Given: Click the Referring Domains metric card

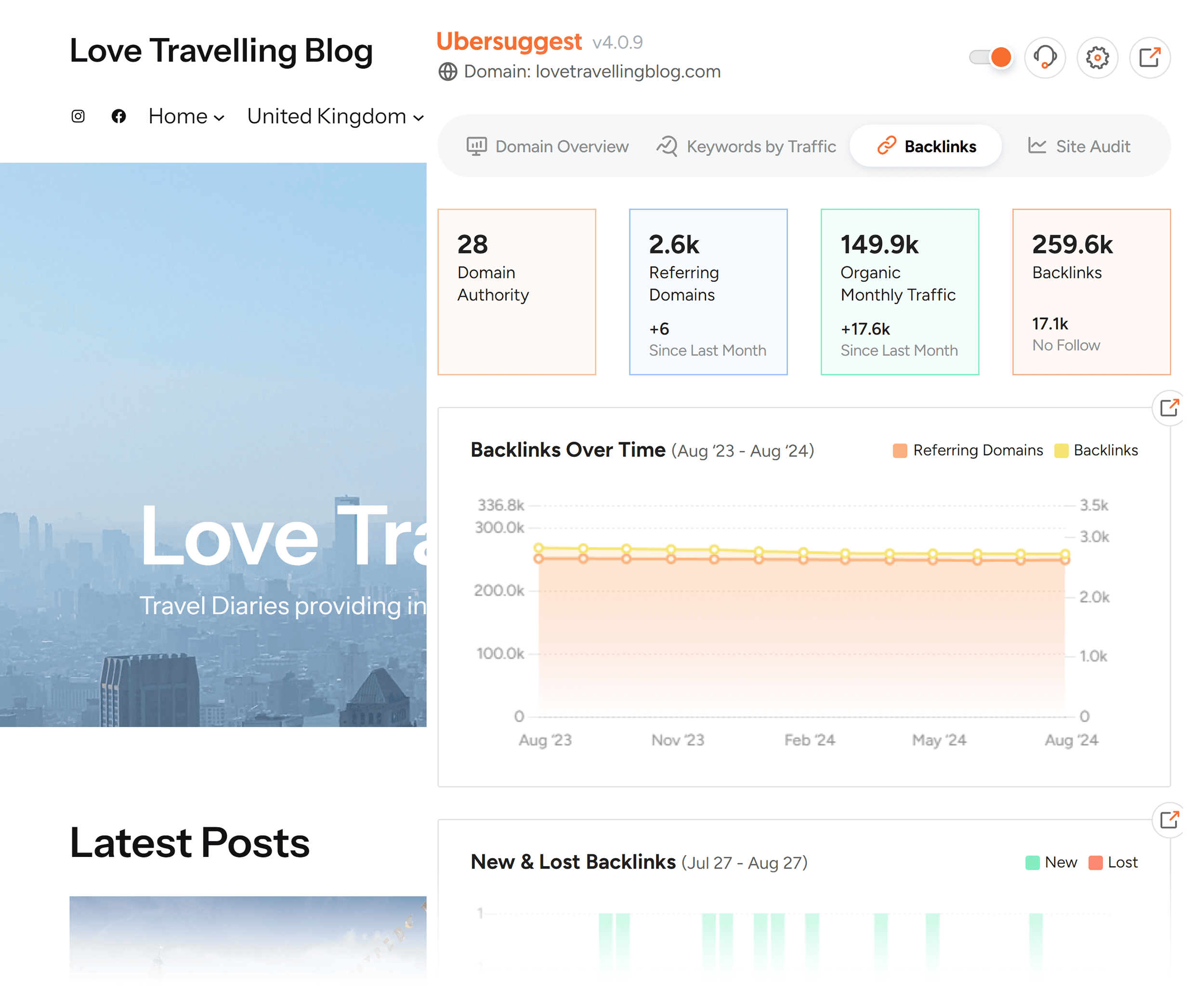Looking at the screenshot, I should tap(708, 292).
